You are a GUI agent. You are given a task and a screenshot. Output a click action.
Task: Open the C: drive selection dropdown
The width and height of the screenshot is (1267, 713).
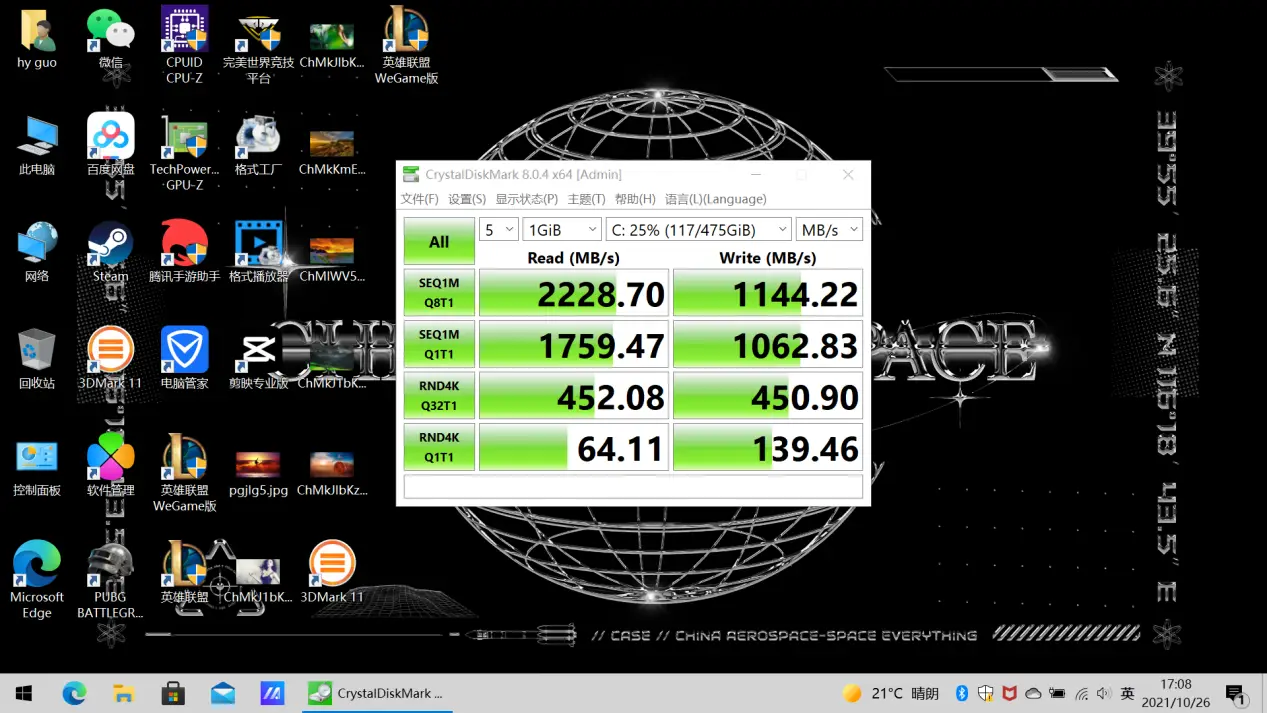698,230
